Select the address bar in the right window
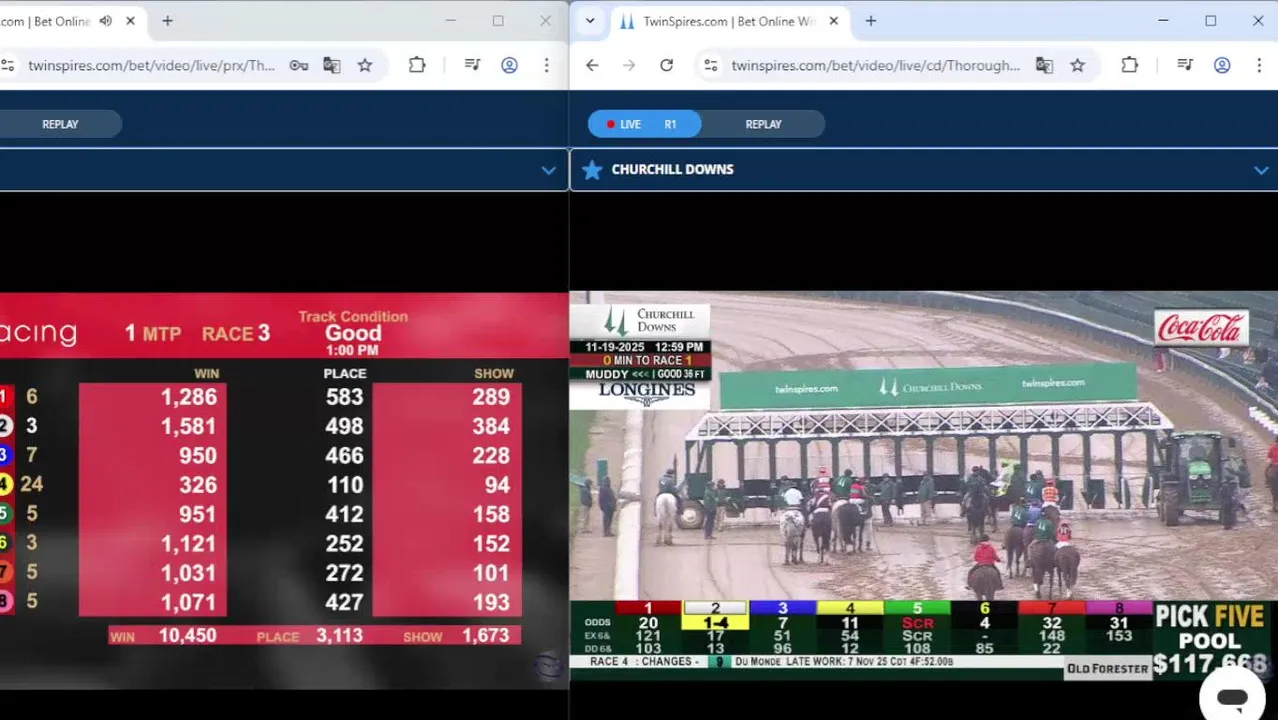Viewport: 1278px width, 720px height. 875,65
